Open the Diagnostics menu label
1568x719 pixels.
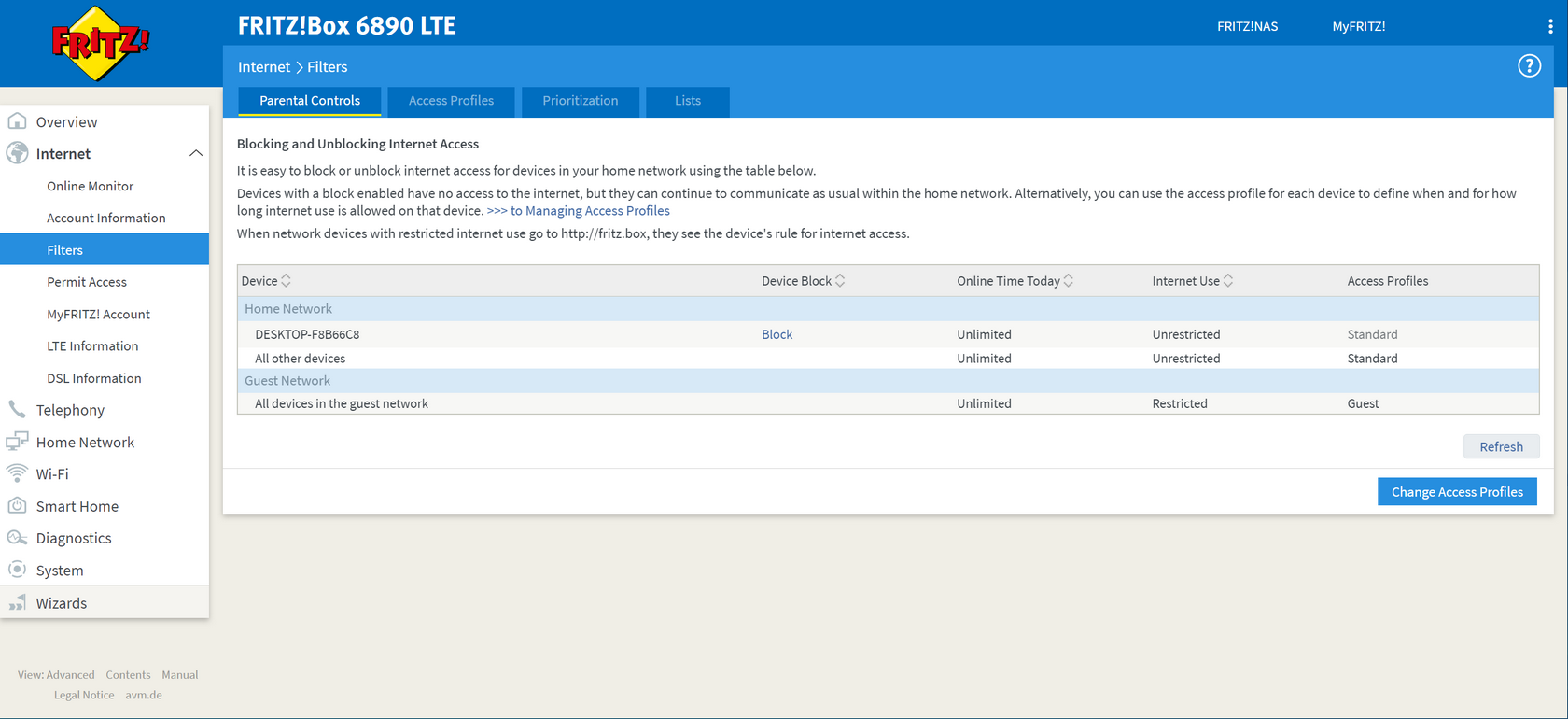pyautogui.click(x=74, y=539)
